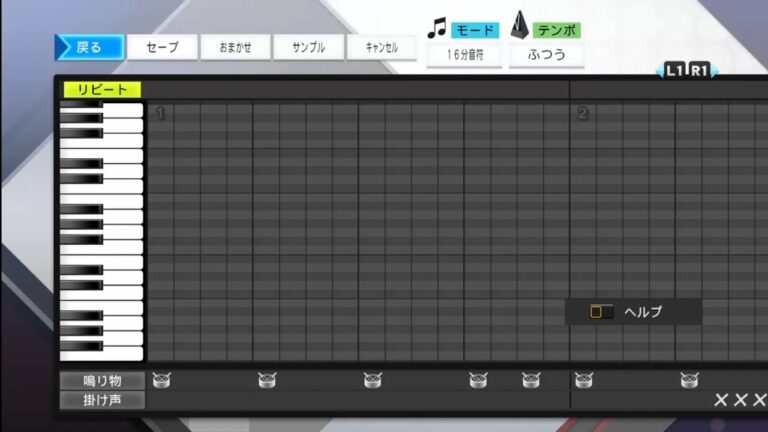Select the 鳴り物 instrument track
This screenshot has height=432, width=768.
pos(102,381)
